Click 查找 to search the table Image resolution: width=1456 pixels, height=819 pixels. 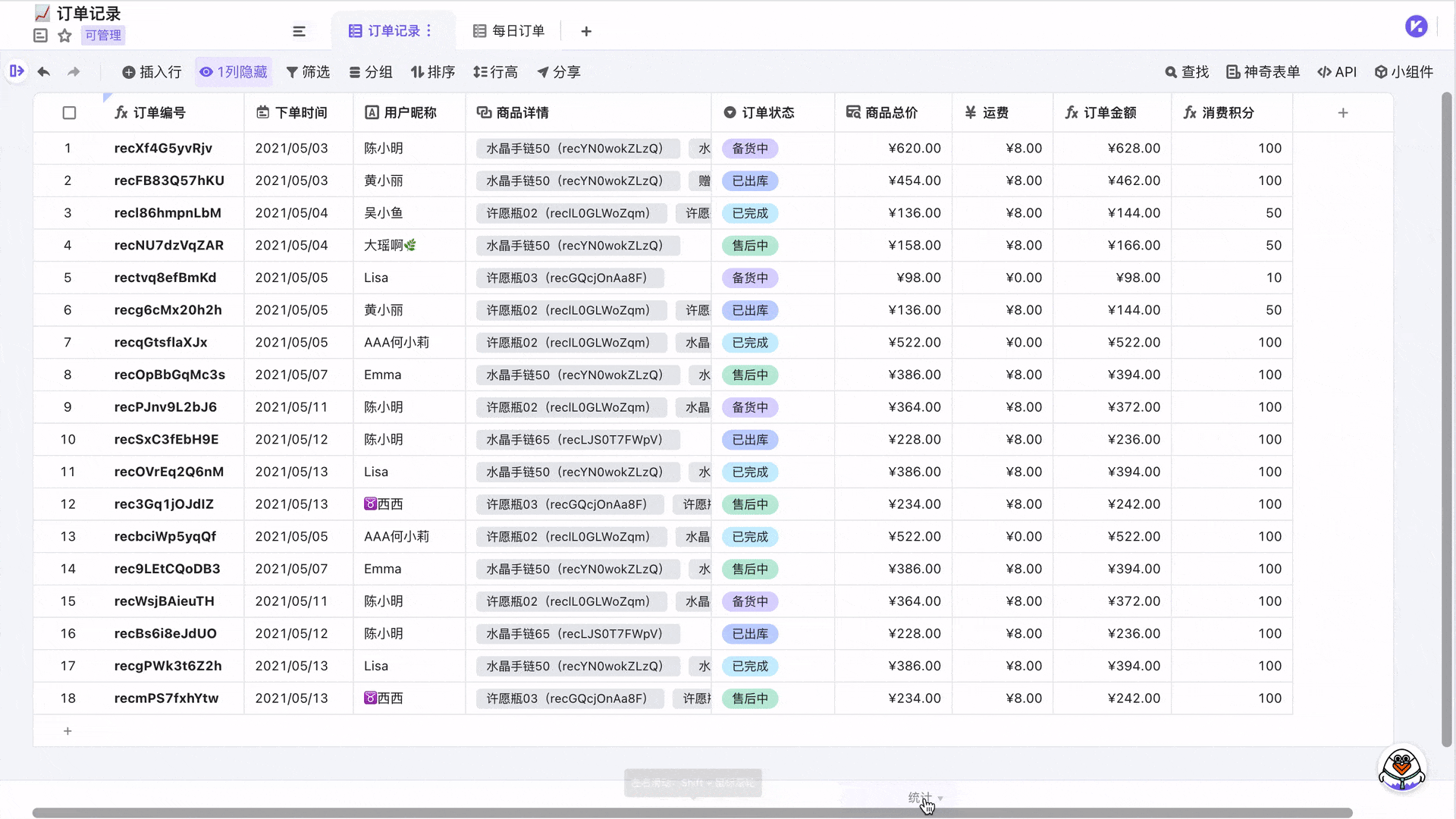pos(1187,72)
